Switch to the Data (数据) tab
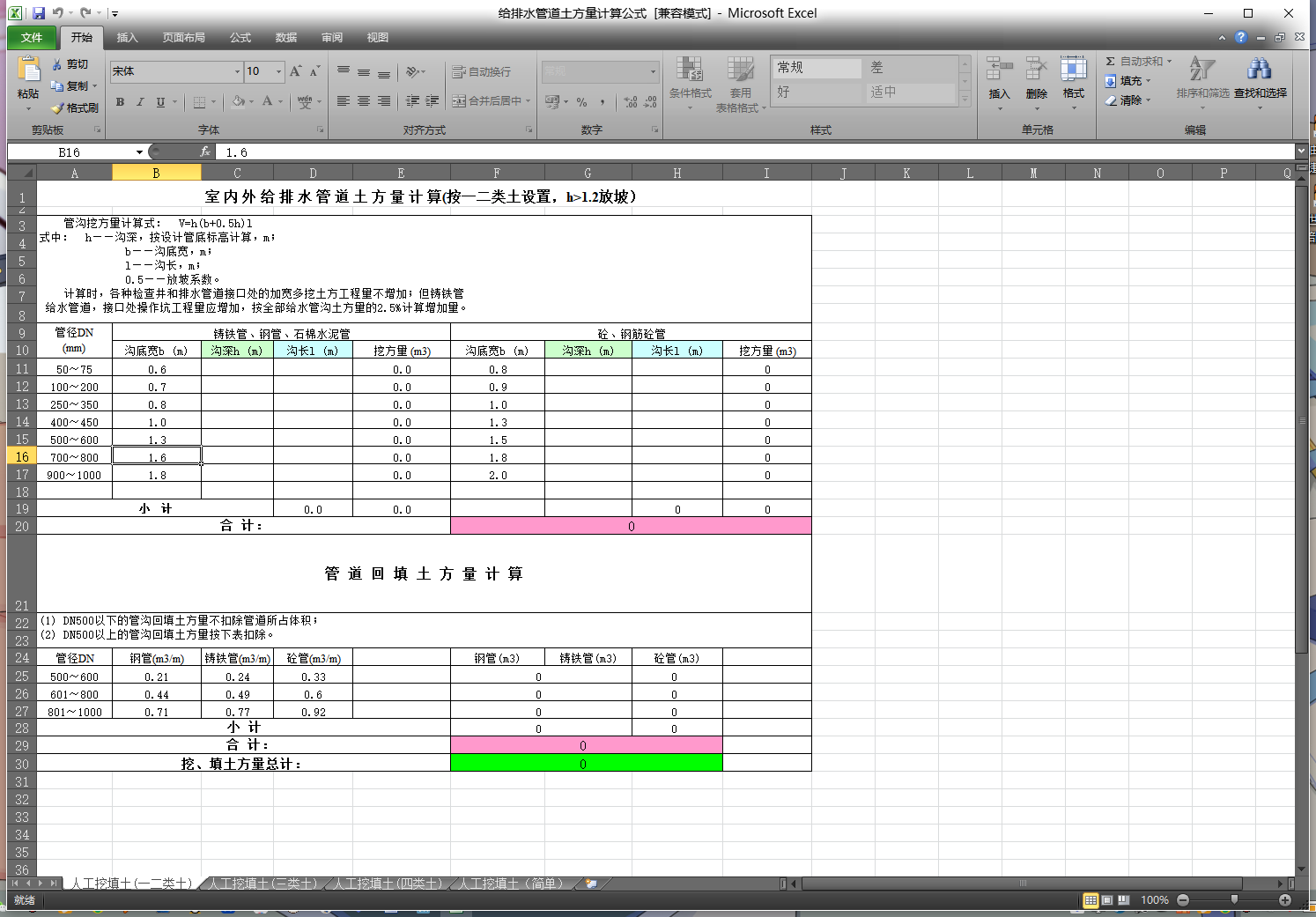This screenshot has height=917, width=1316. click(x=286, y=38)
